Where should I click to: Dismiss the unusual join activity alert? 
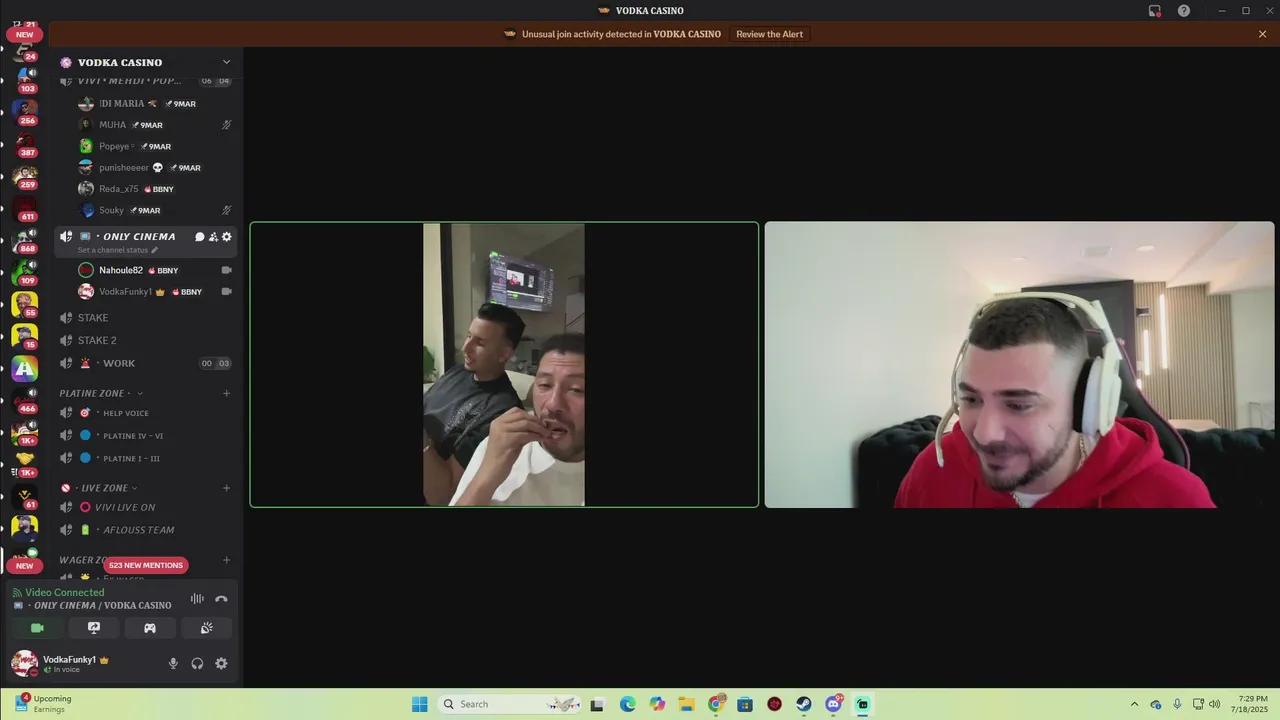pos(1262,34)
